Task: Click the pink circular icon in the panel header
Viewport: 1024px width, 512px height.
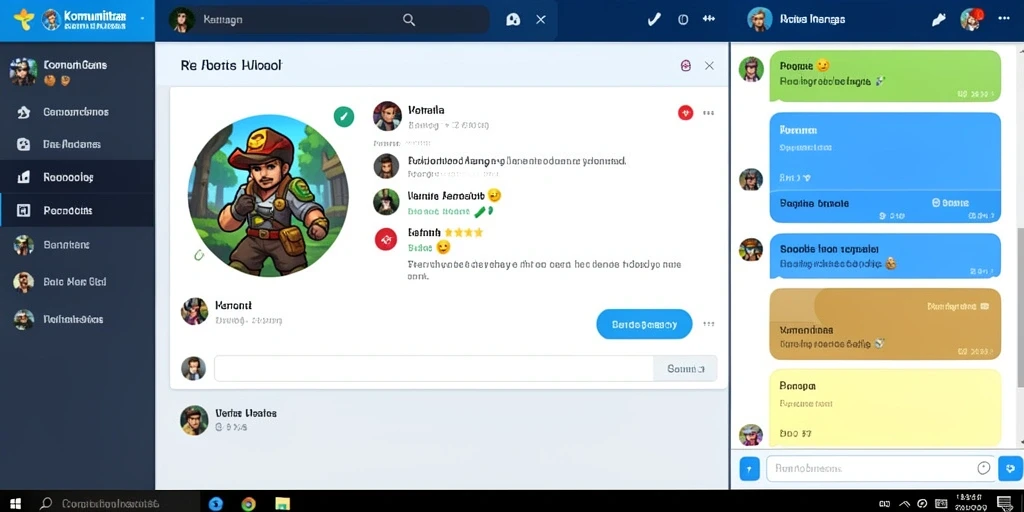Action: point(686,65)
